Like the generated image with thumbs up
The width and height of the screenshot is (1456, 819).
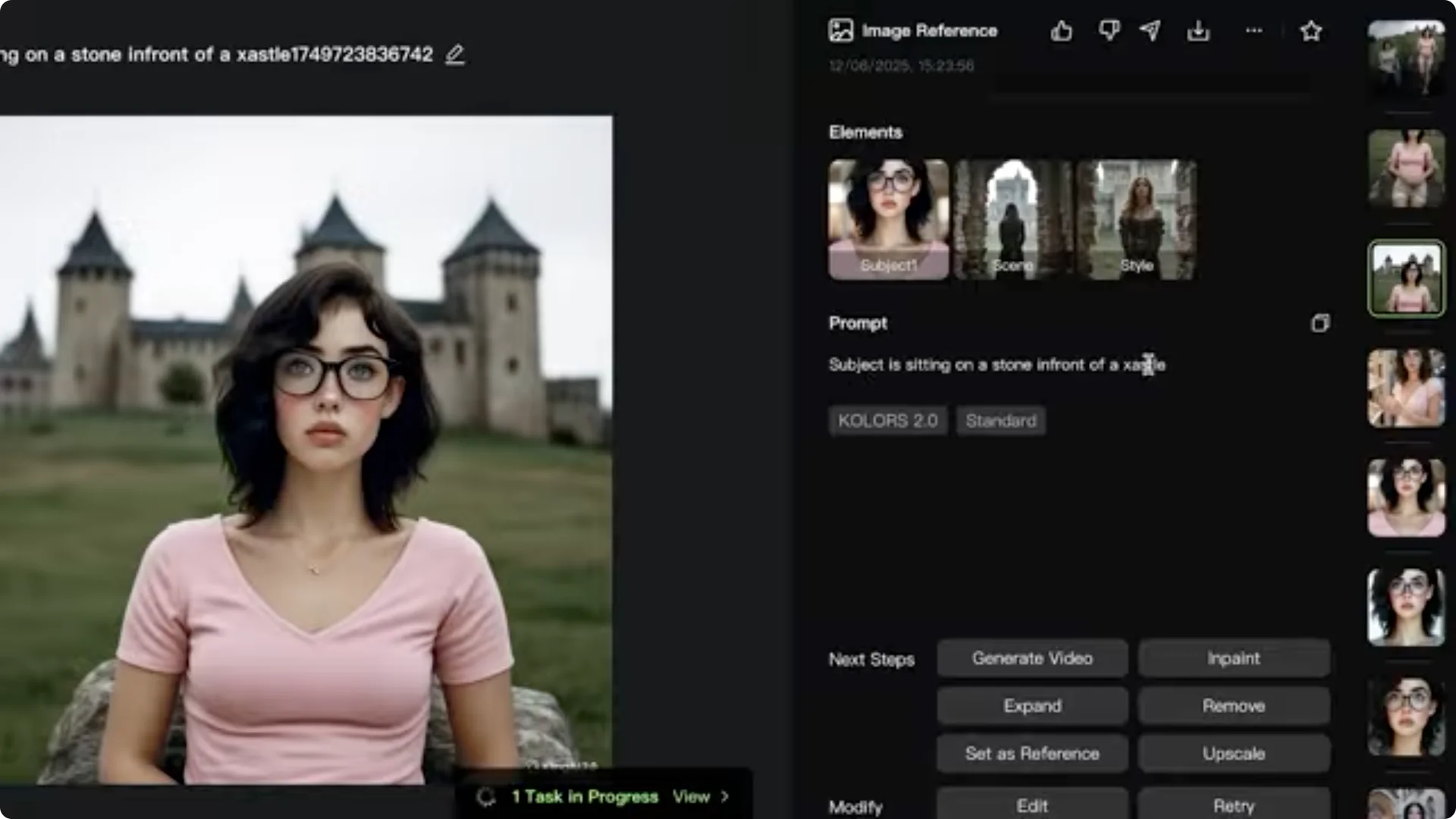click(x=1061, y=31)
